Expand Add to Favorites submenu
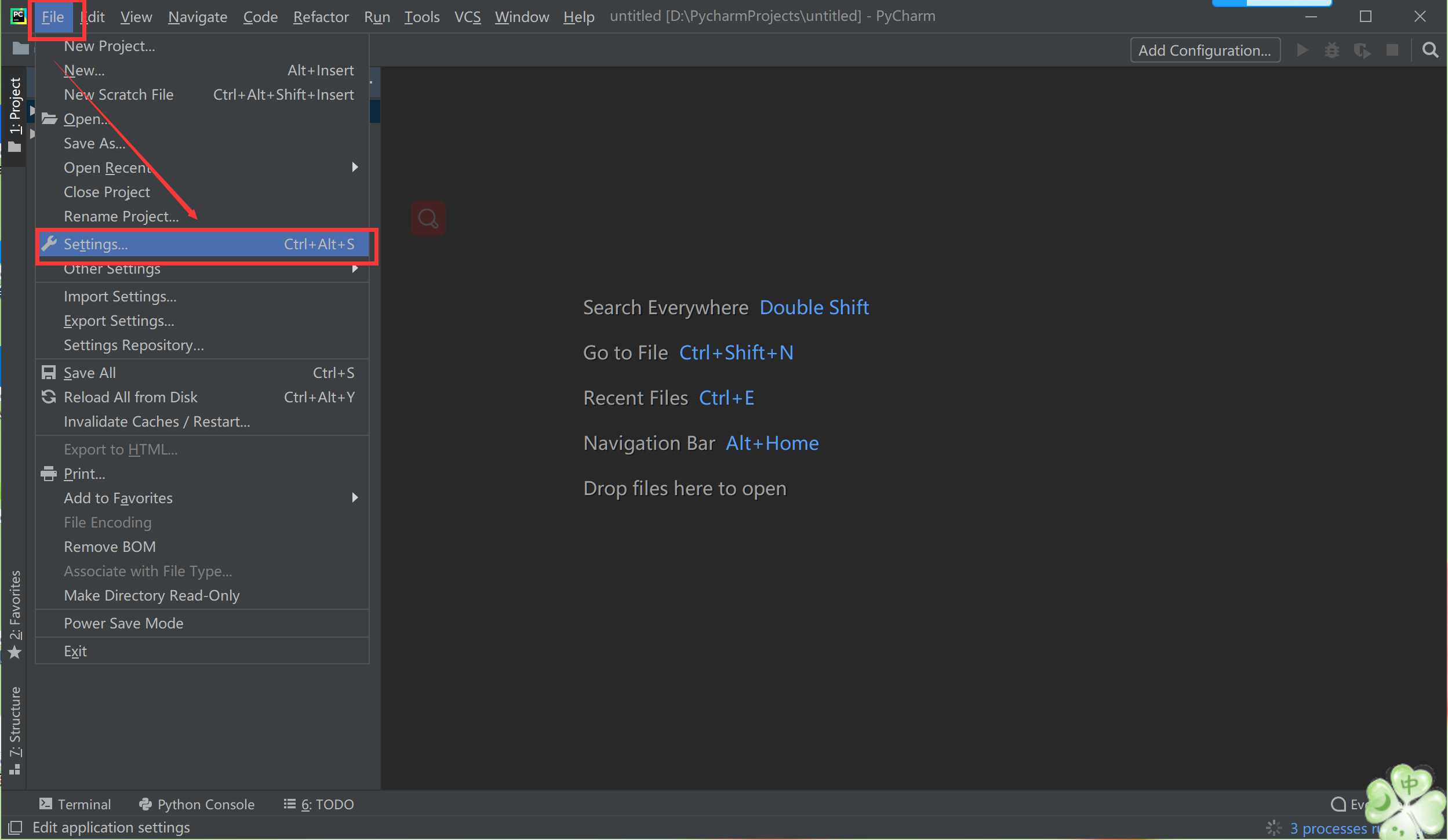The image size is (1448, 840). click(x=355, y=498)
